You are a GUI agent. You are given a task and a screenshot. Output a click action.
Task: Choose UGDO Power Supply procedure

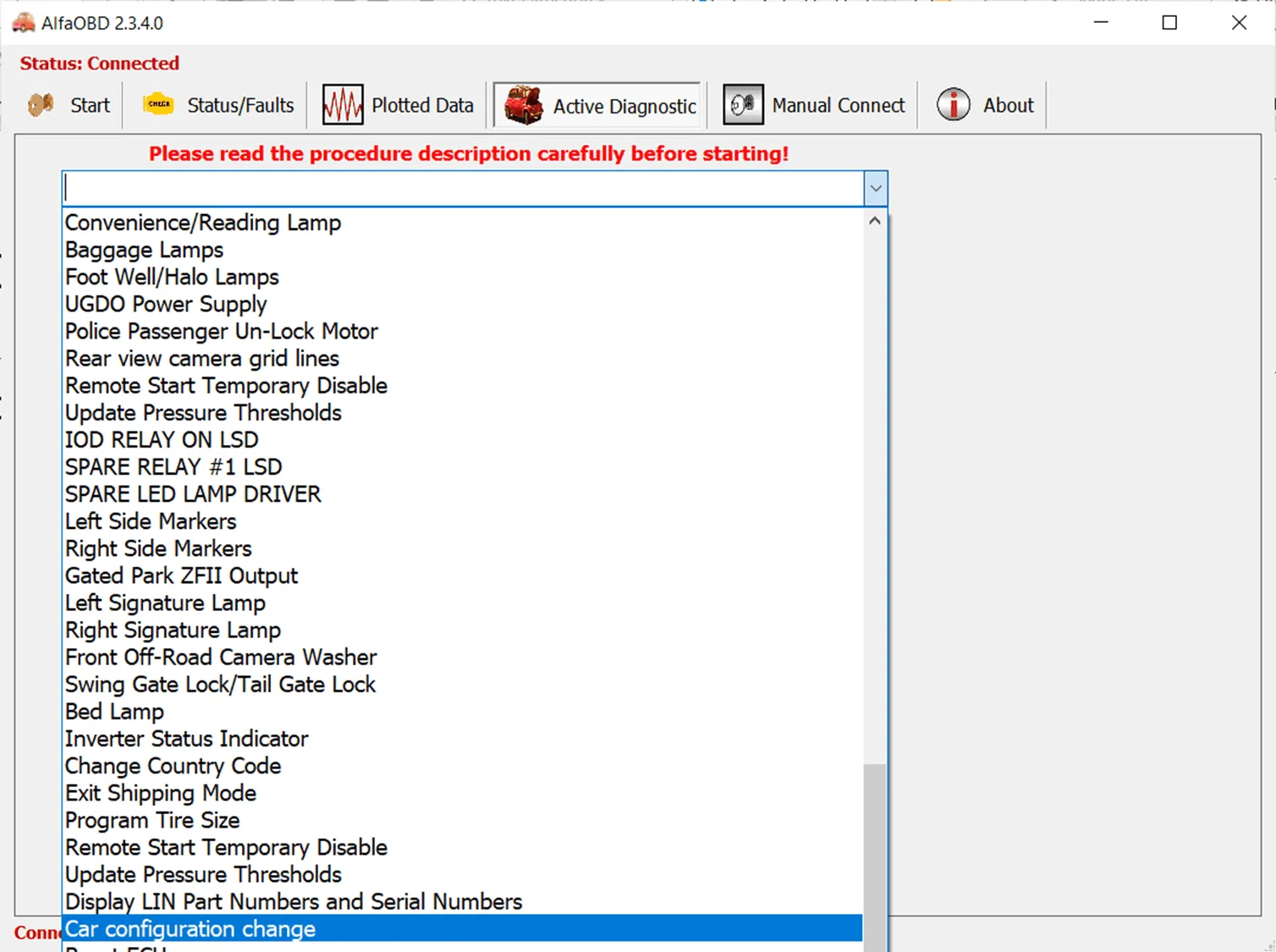462,304
